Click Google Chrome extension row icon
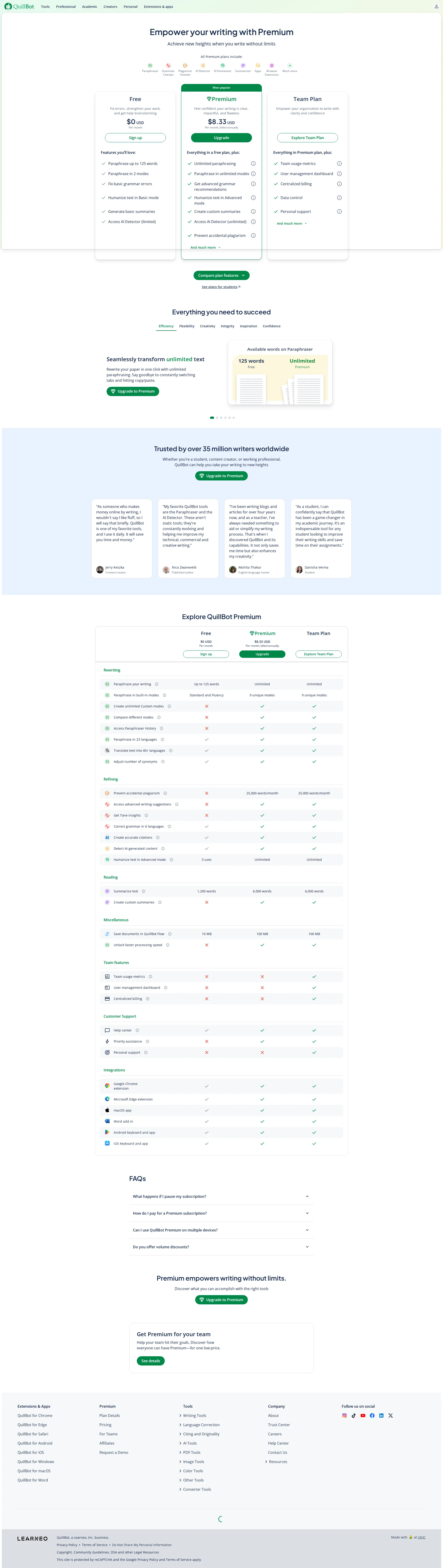The height and width of the screenshot is (1568, 443). tap(107, 1086)
